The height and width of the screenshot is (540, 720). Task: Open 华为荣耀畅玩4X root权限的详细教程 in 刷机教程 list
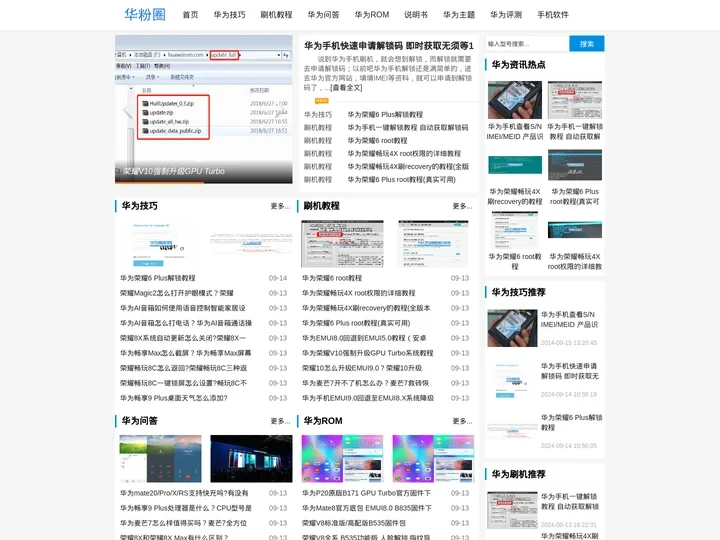click(x=359, y=293)
